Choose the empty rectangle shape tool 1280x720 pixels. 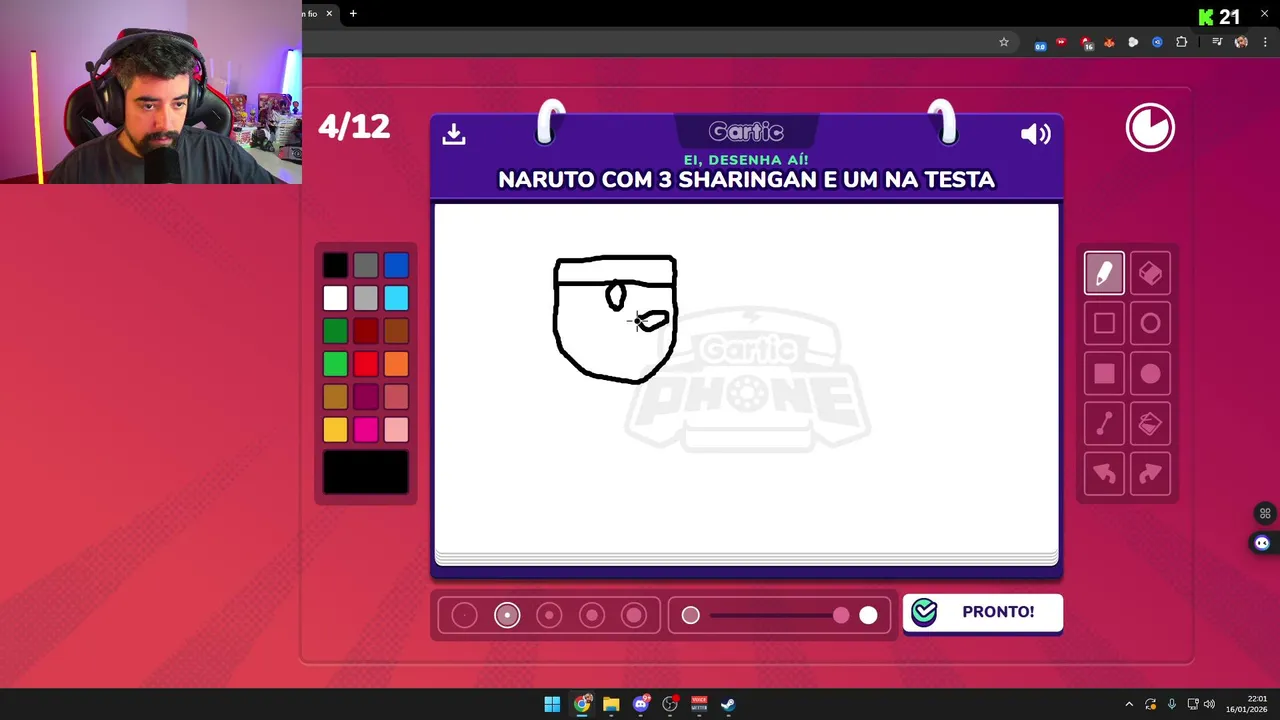click(1104, 323)
